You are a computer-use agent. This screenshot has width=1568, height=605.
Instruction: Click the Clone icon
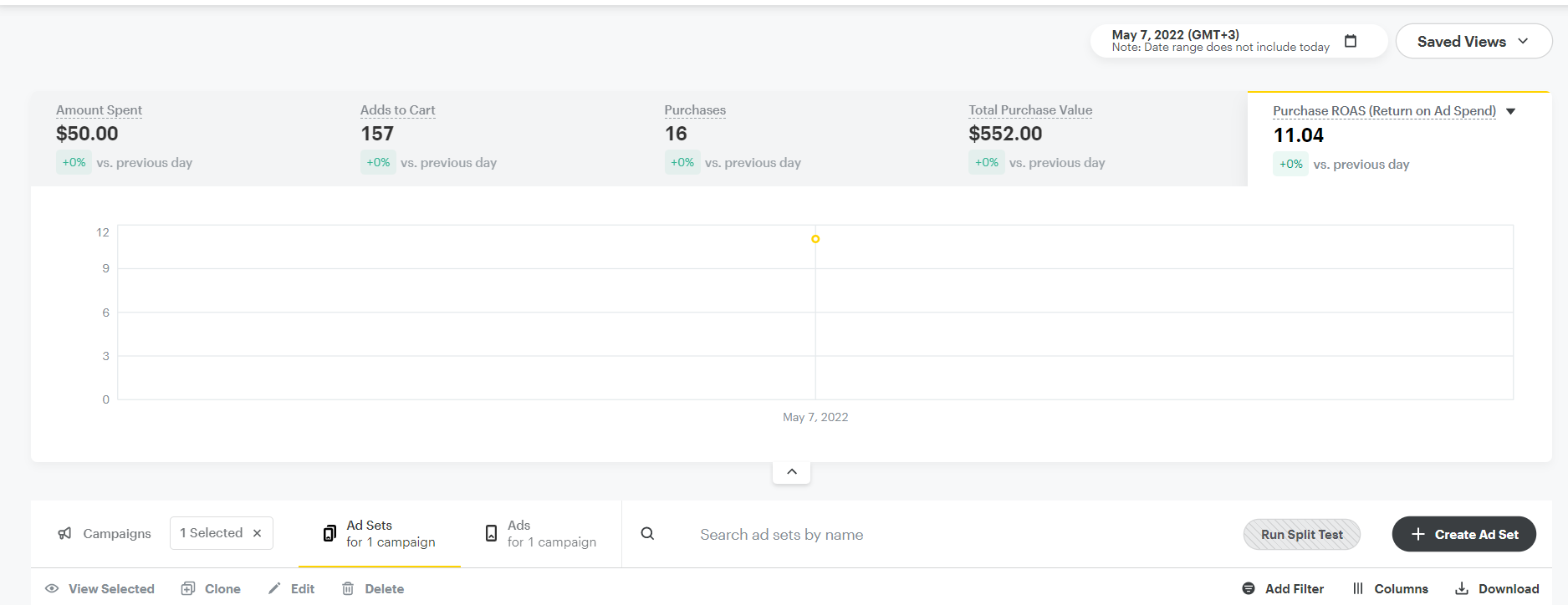(x=188, y=588)
